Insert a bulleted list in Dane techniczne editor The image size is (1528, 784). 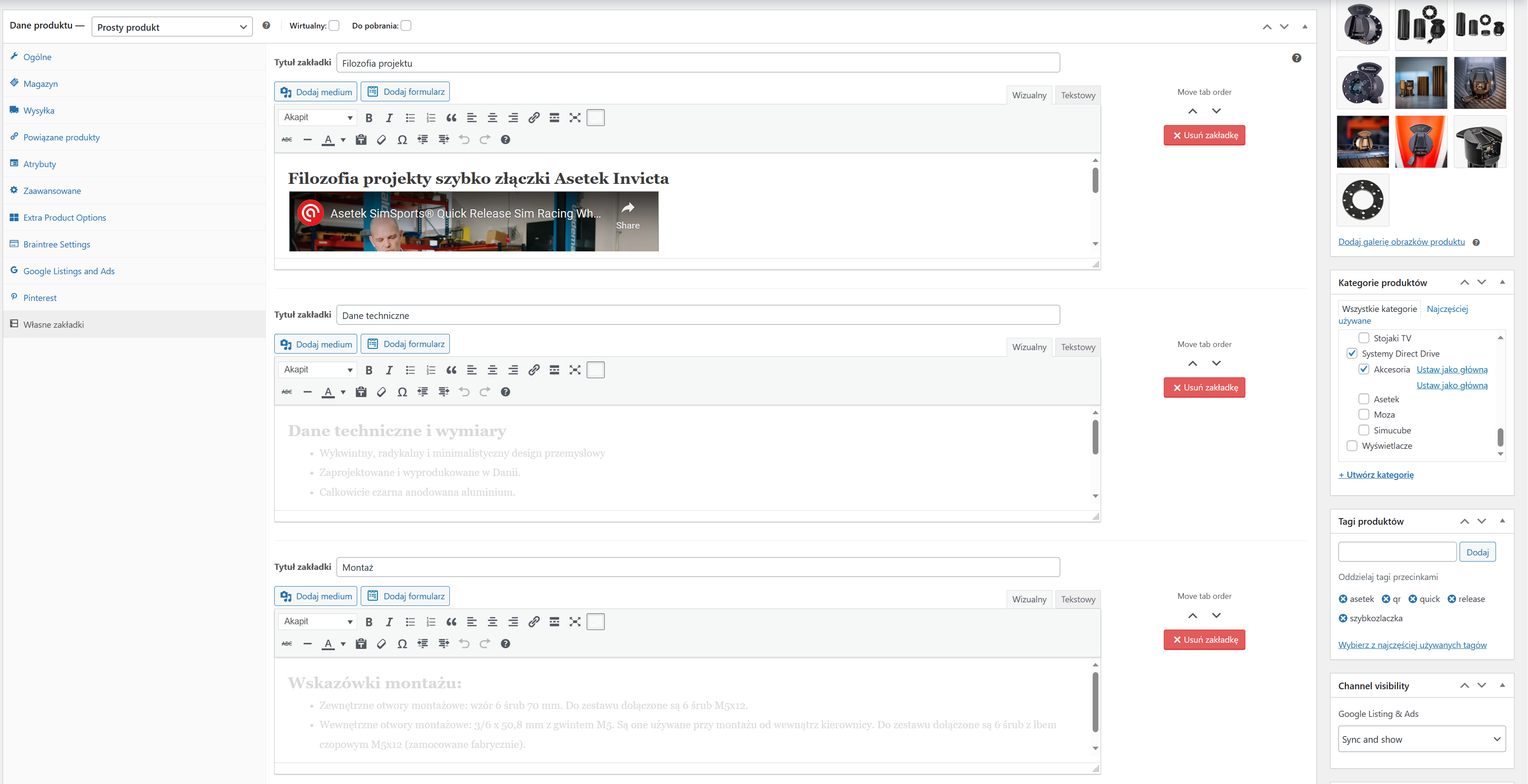[x=410, y=369]
